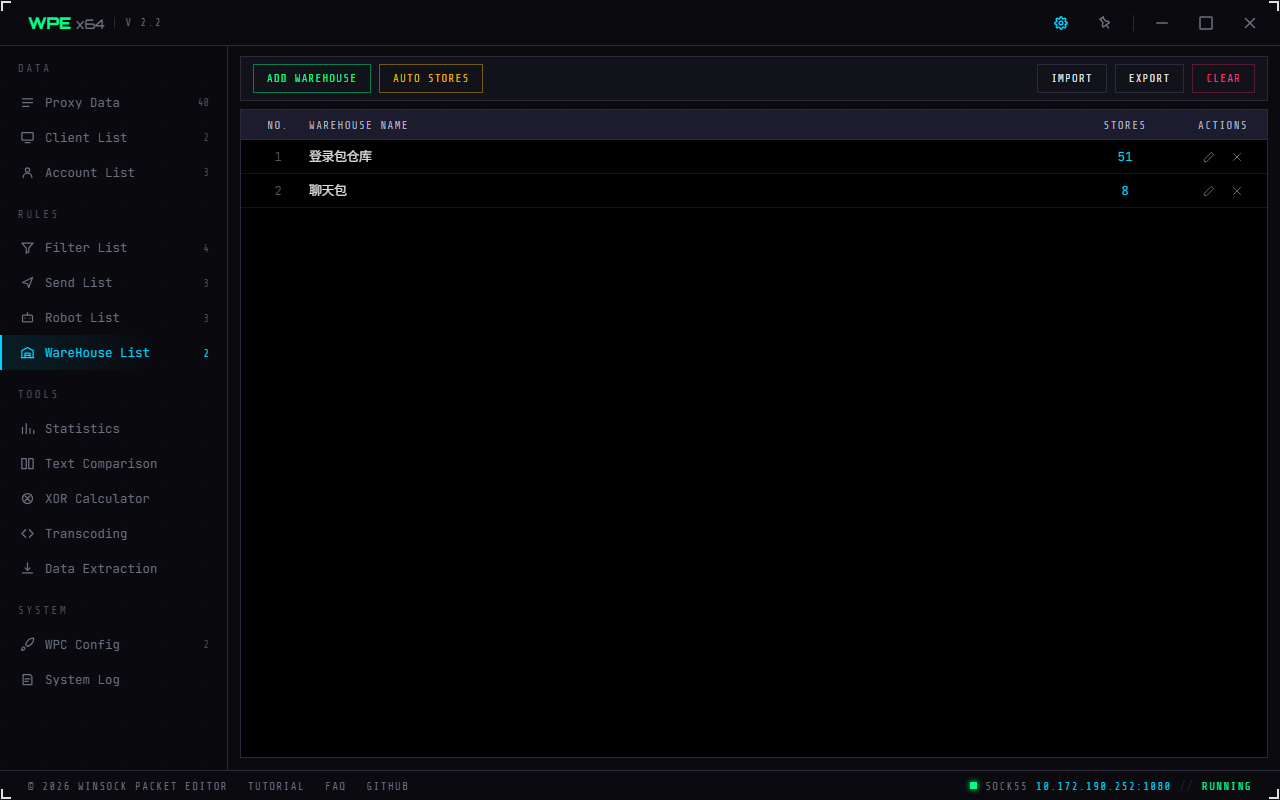Click the XOR Calculator circle icon
1280x800 pixels.
(27, 499)
